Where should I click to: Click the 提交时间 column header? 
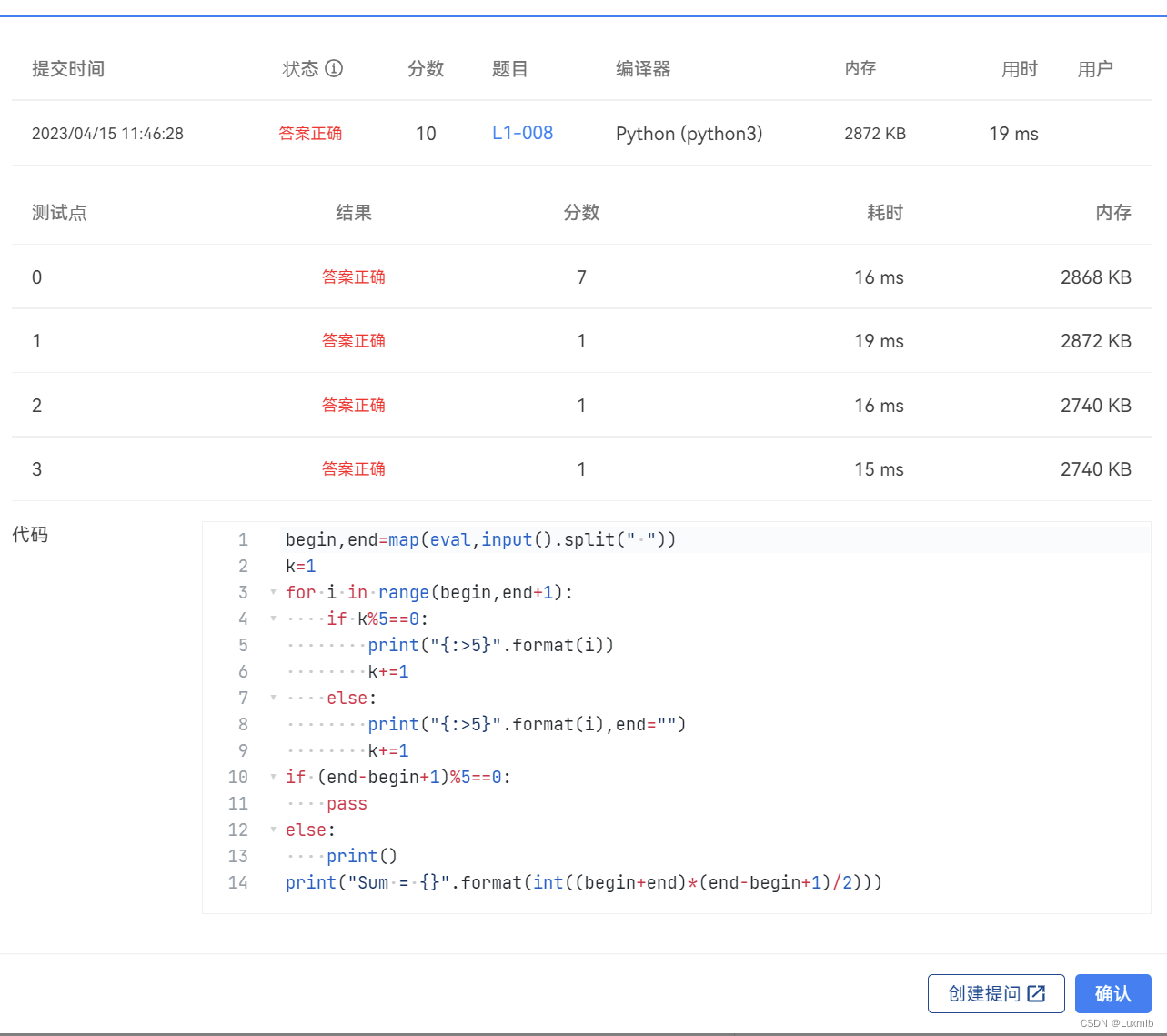(x=68, y=68)
